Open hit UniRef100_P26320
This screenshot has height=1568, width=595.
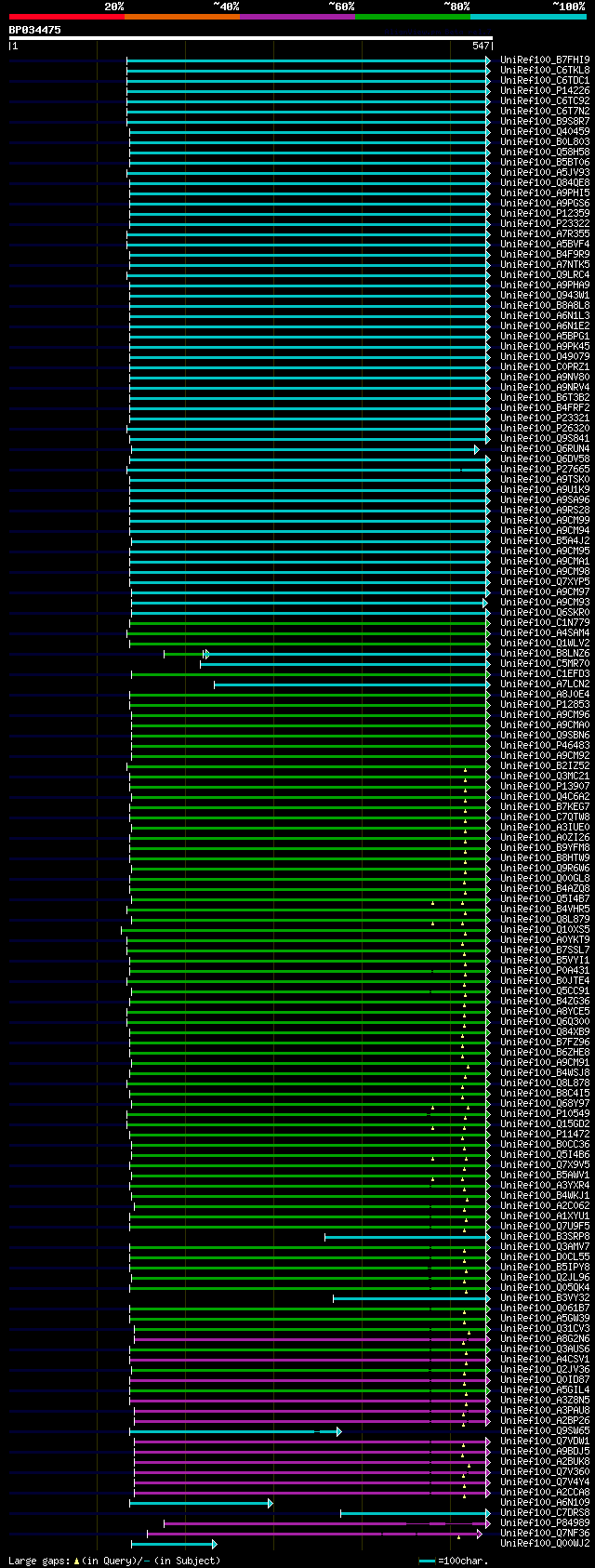click(545, 428)
